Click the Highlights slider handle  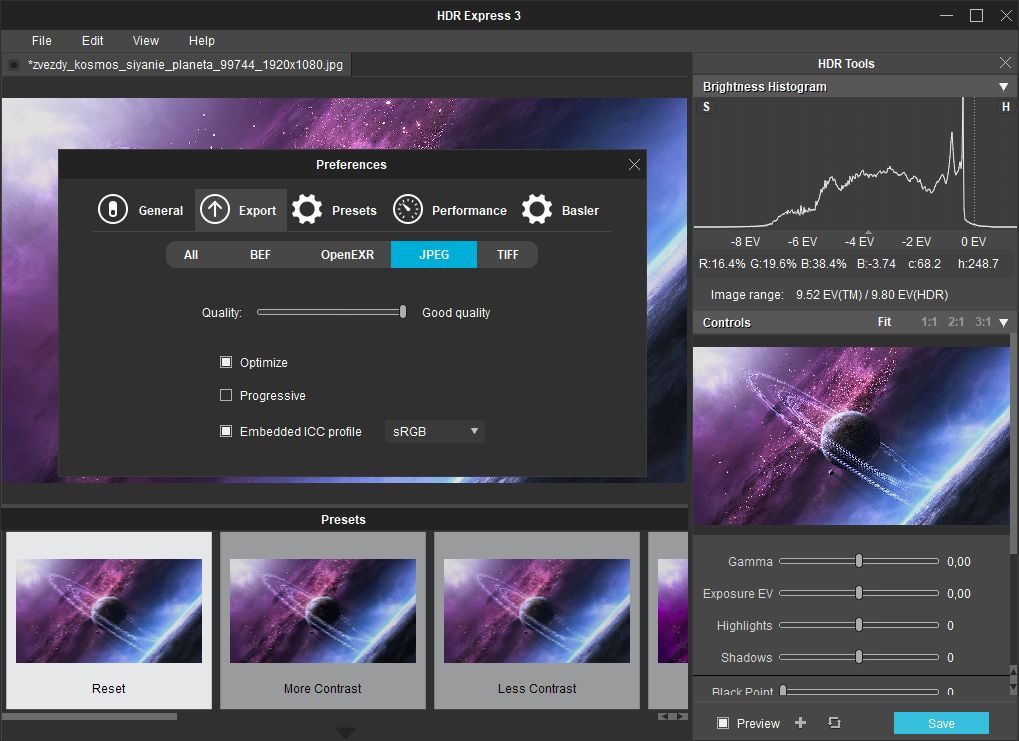pos(858,625)
